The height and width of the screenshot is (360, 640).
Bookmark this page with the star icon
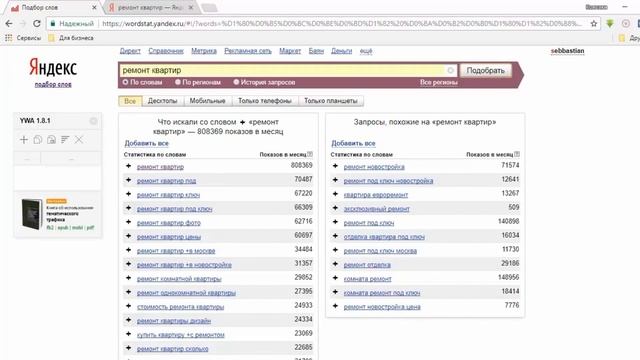point(594,24)
